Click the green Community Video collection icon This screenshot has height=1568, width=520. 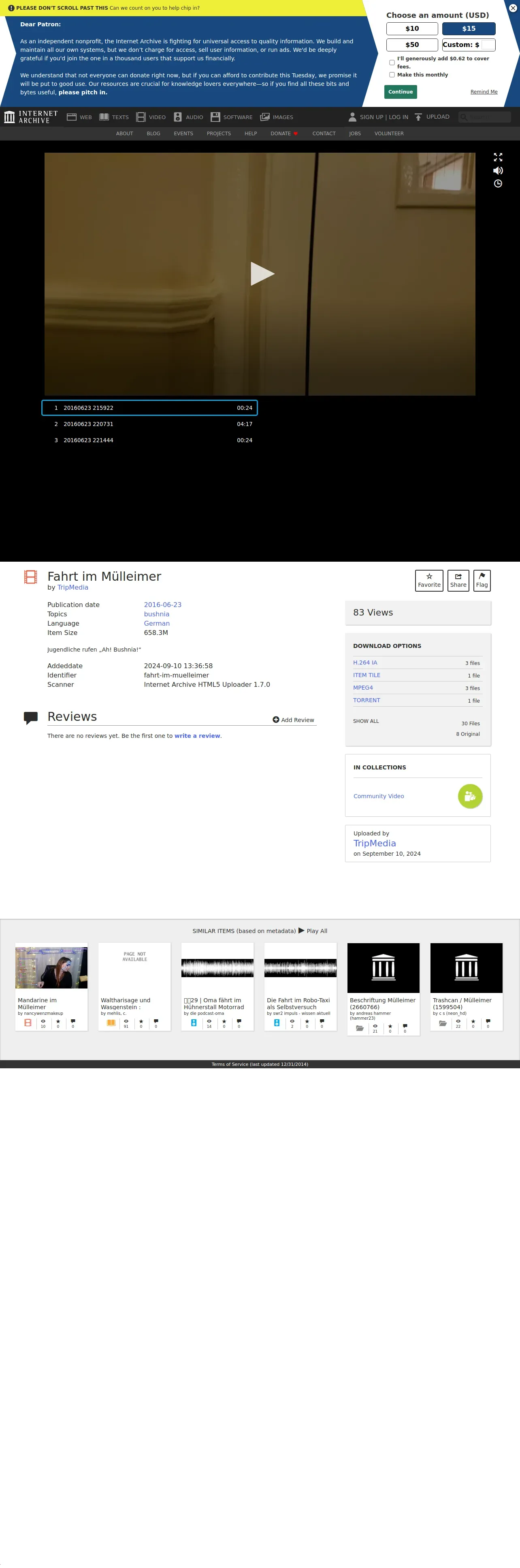click(470, 796)
